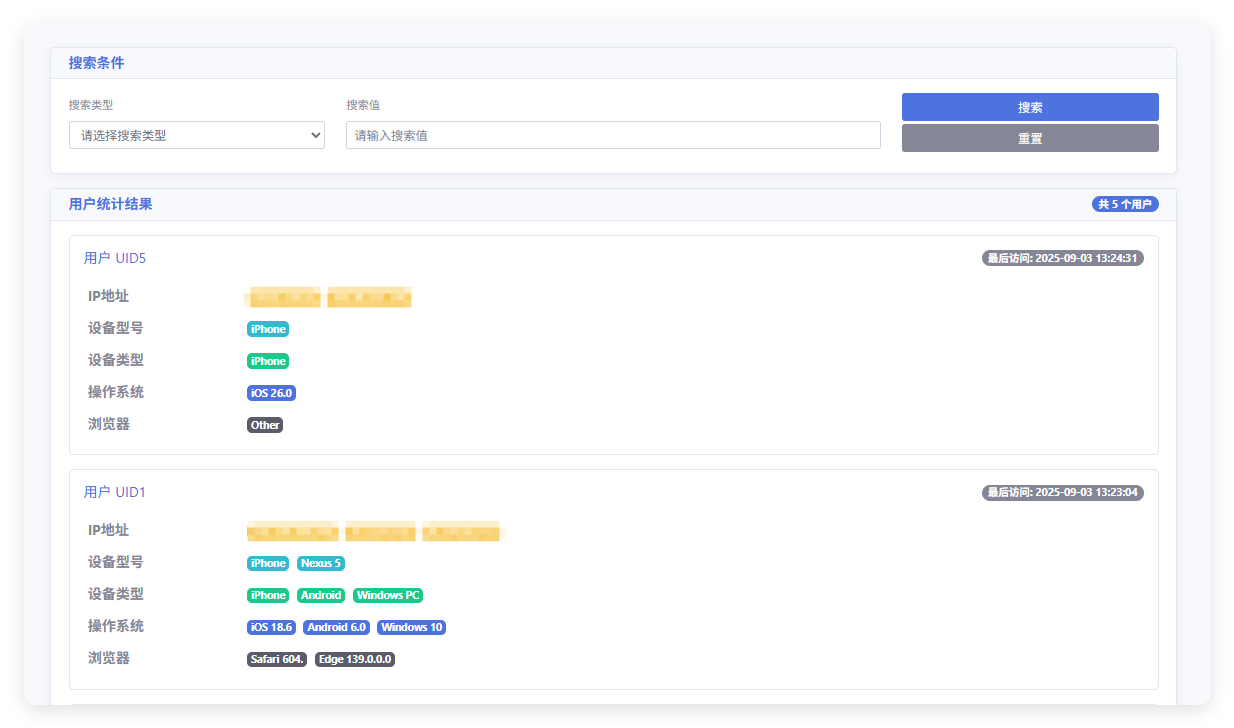
Task: Click the Edge 139.0.0.0 tag
Action: pyautogui.click(x=355, y=659)
